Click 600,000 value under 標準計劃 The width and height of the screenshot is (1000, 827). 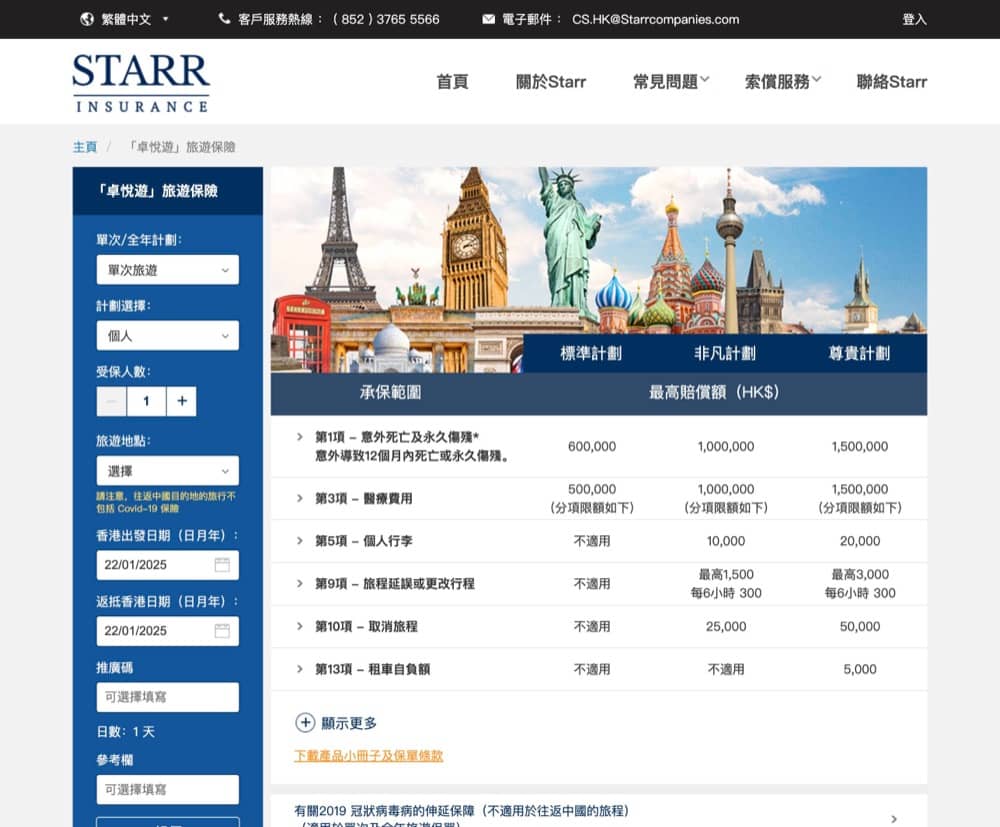(x=592, y=446)
